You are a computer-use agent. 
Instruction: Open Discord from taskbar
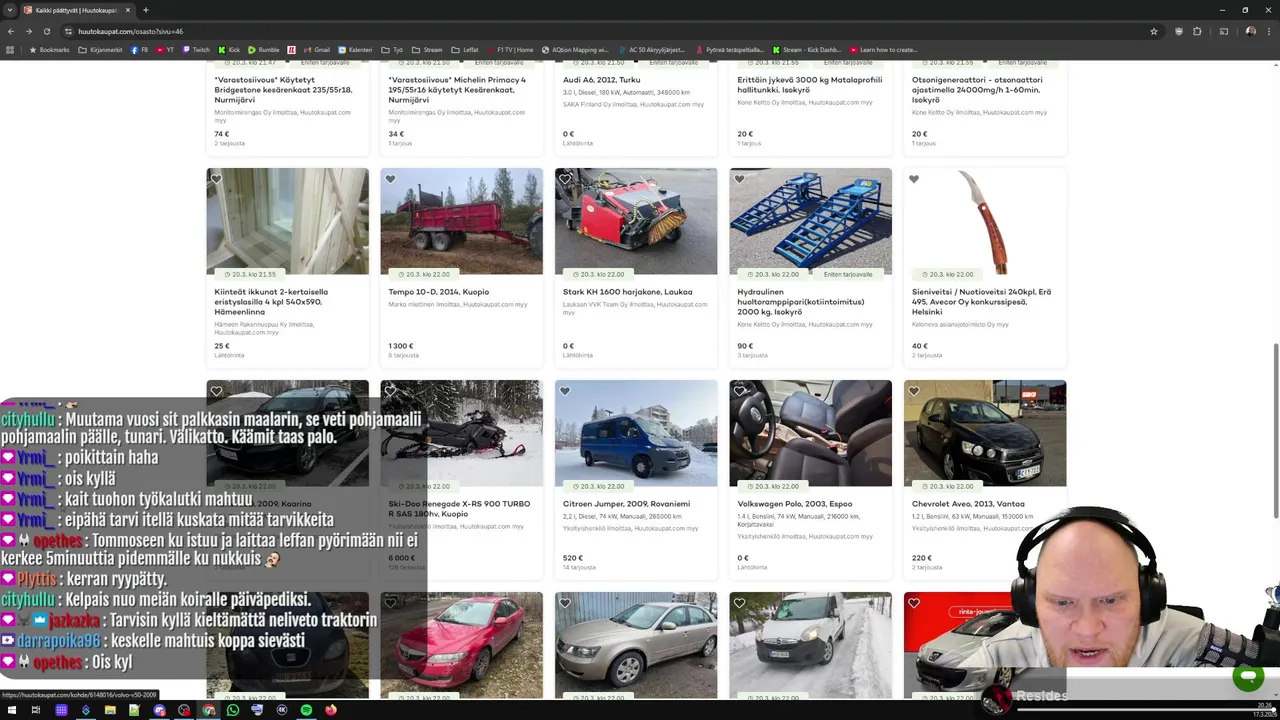pyautogui.click(x=159, y=710)
